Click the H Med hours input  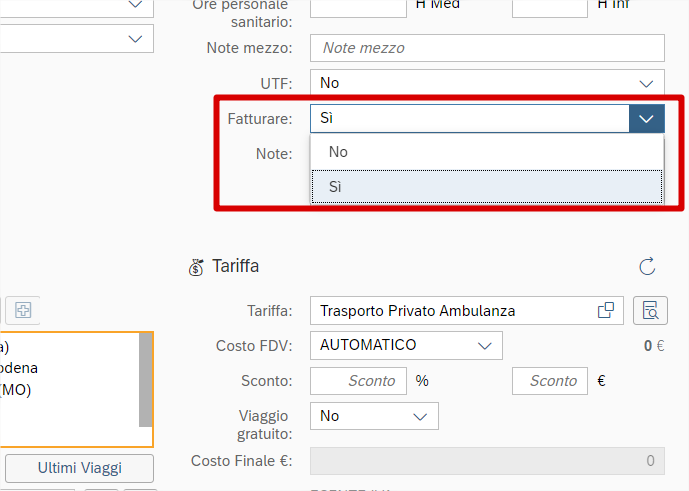[x=358, y=8]
